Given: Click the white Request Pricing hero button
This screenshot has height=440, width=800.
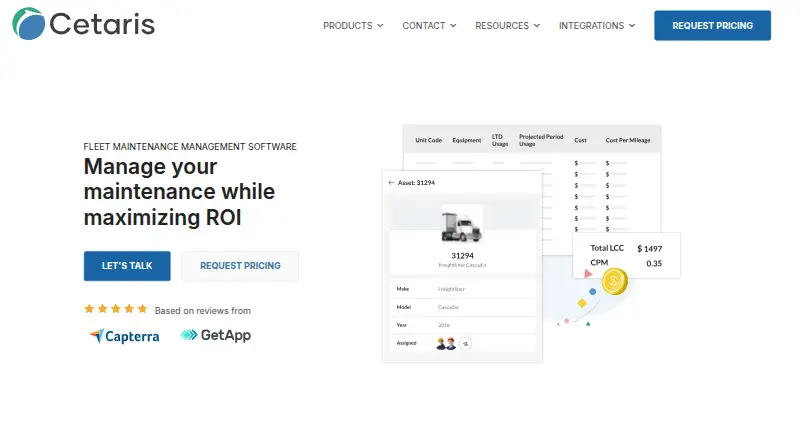Looking at the screenshot, I should 240,266.
